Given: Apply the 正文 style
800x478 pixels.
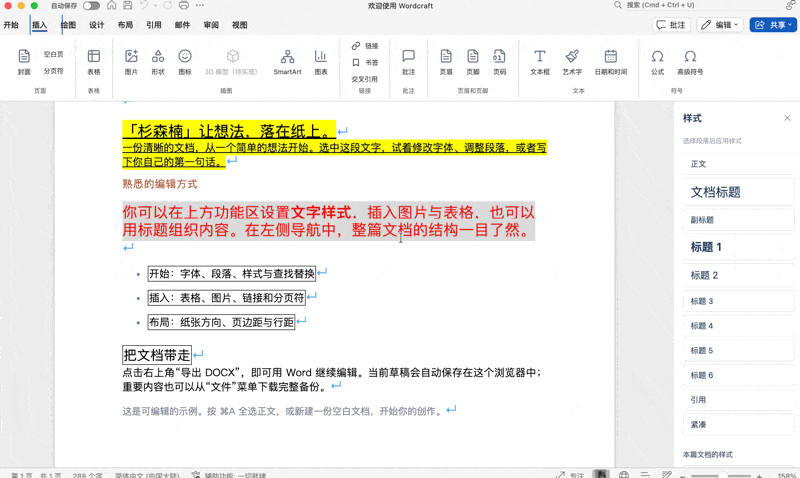Looking at the screenshot, I should pos(738,164).
